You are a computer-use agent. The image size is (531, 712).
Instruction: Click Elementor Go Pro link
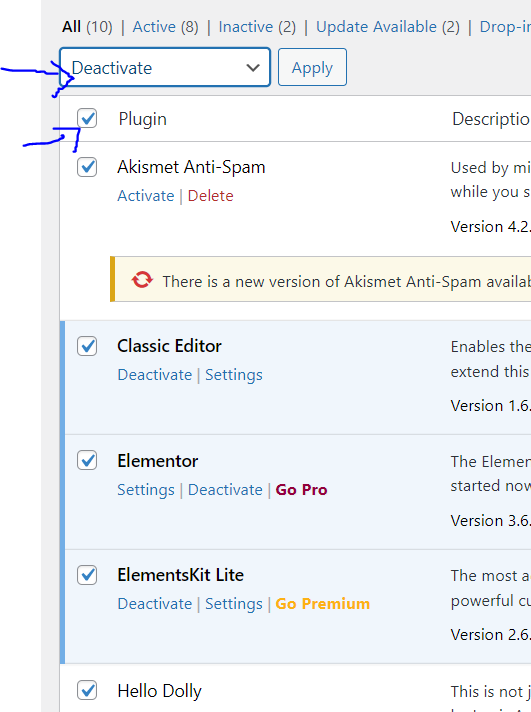301,490
